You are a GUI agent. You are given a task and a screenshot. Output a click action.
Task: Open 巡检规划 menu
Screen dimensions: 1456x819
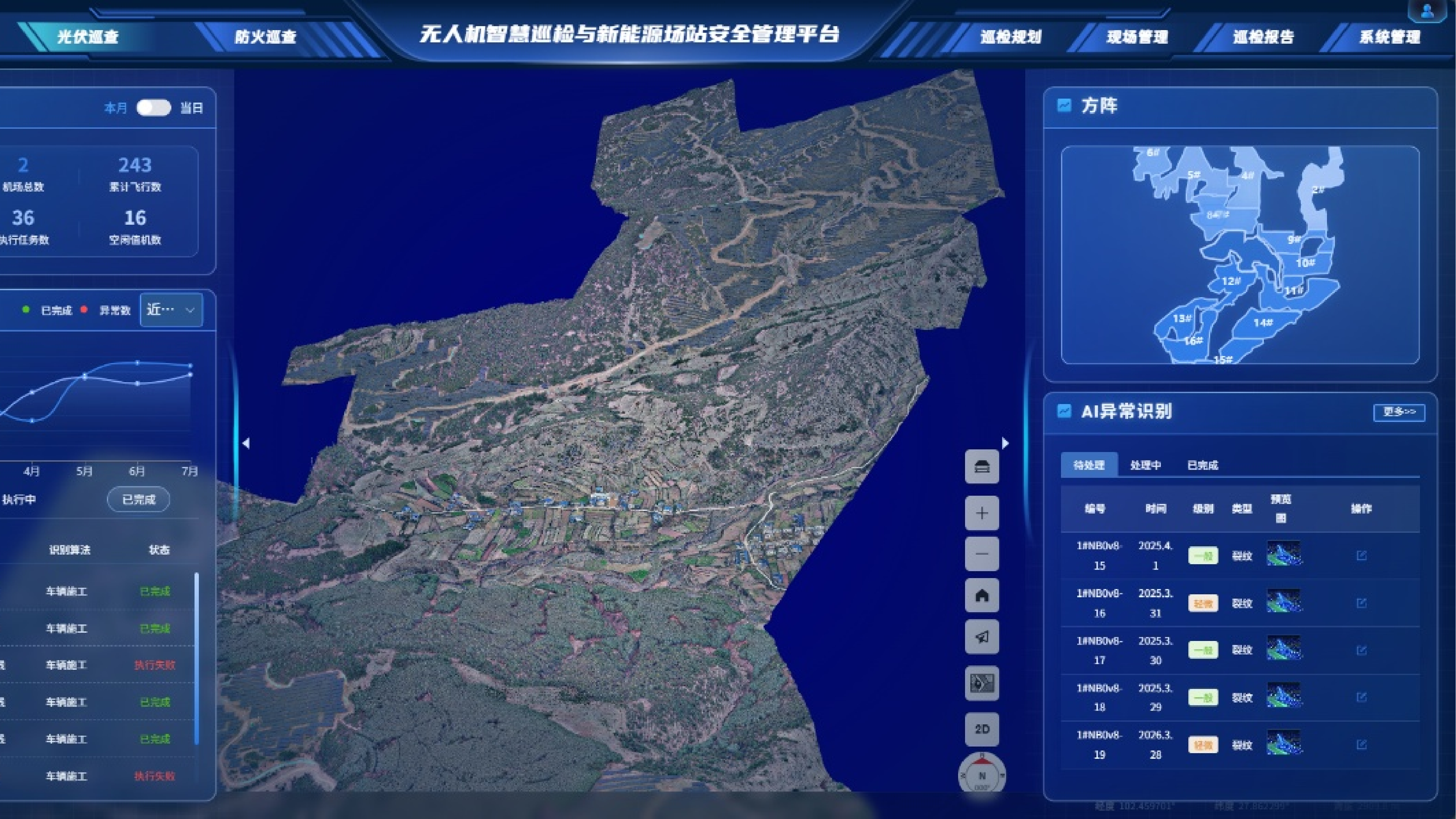coord(1011,37)
